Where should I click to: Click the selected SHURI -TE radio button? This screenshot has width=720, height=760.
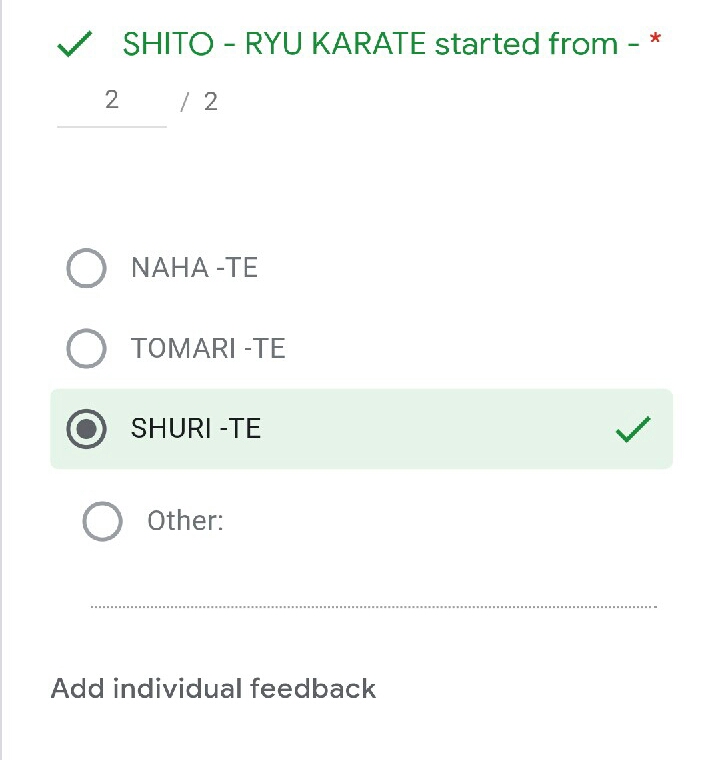click(86, 429)
